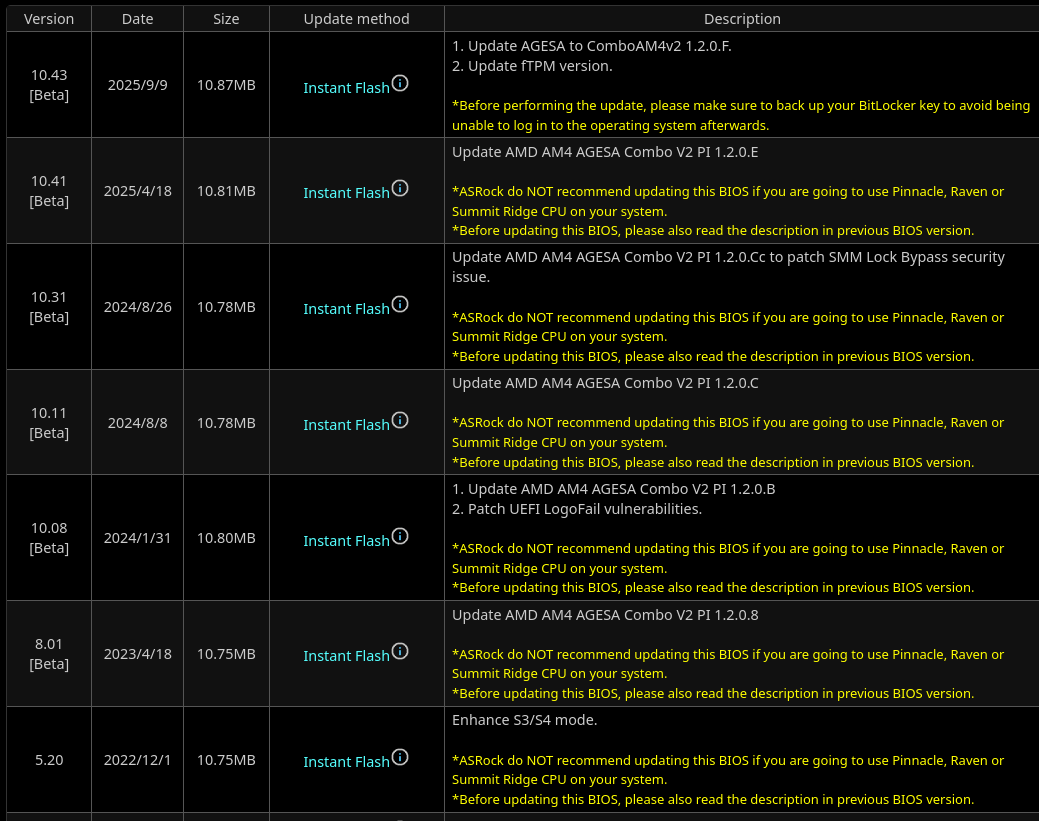
Task: Click Instant Flash link for BIOS 10.31
Action: 346,309
